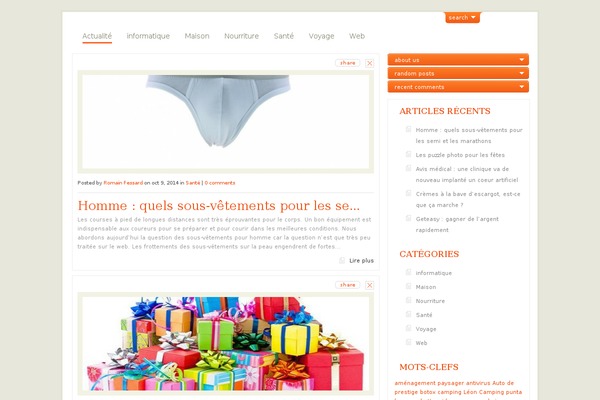Expand the recent comments panel
Screen dimensions: 600x400
click(x=458, y=87)
